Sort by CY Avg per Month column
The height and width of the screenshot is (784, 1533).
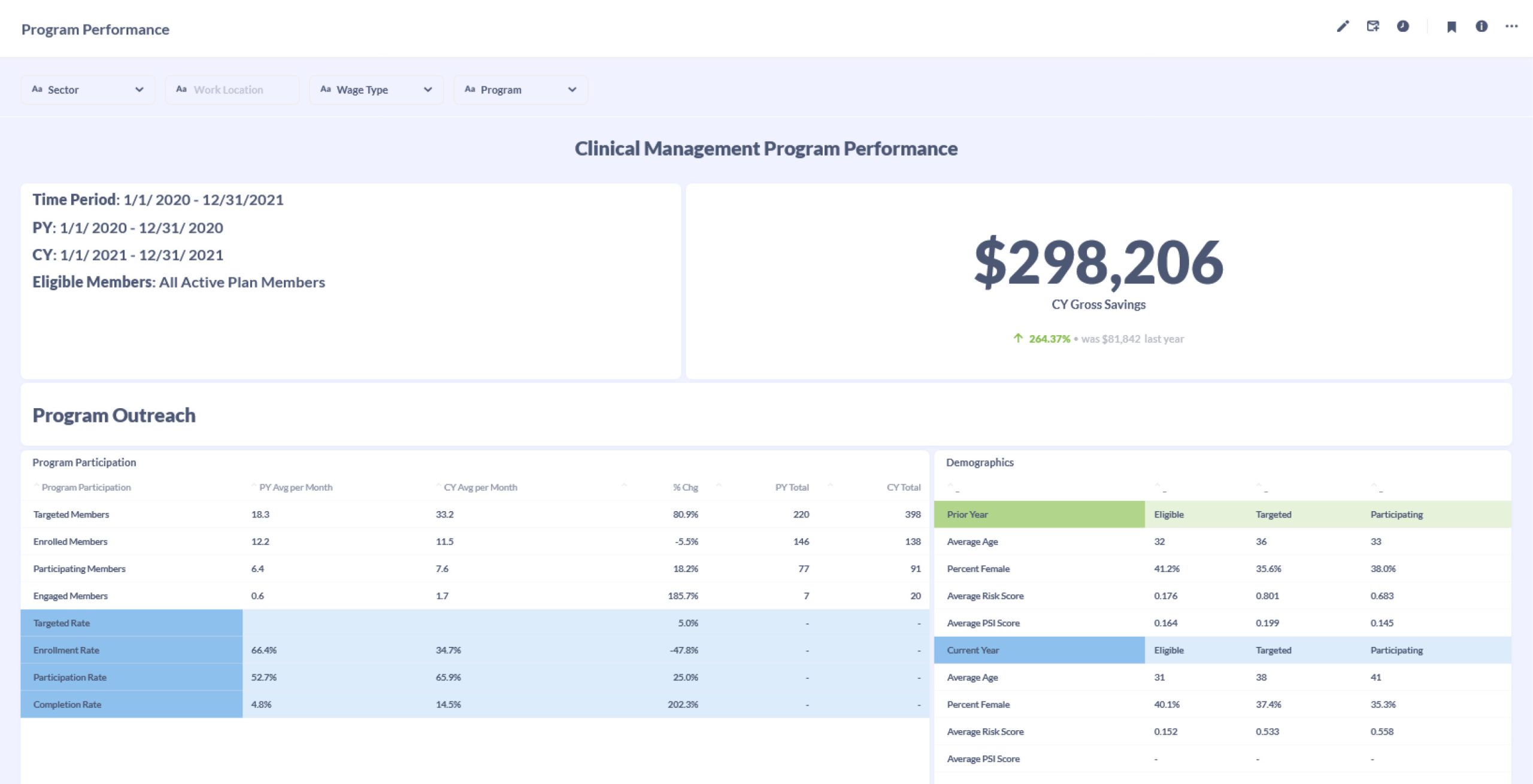coord(480,487)
